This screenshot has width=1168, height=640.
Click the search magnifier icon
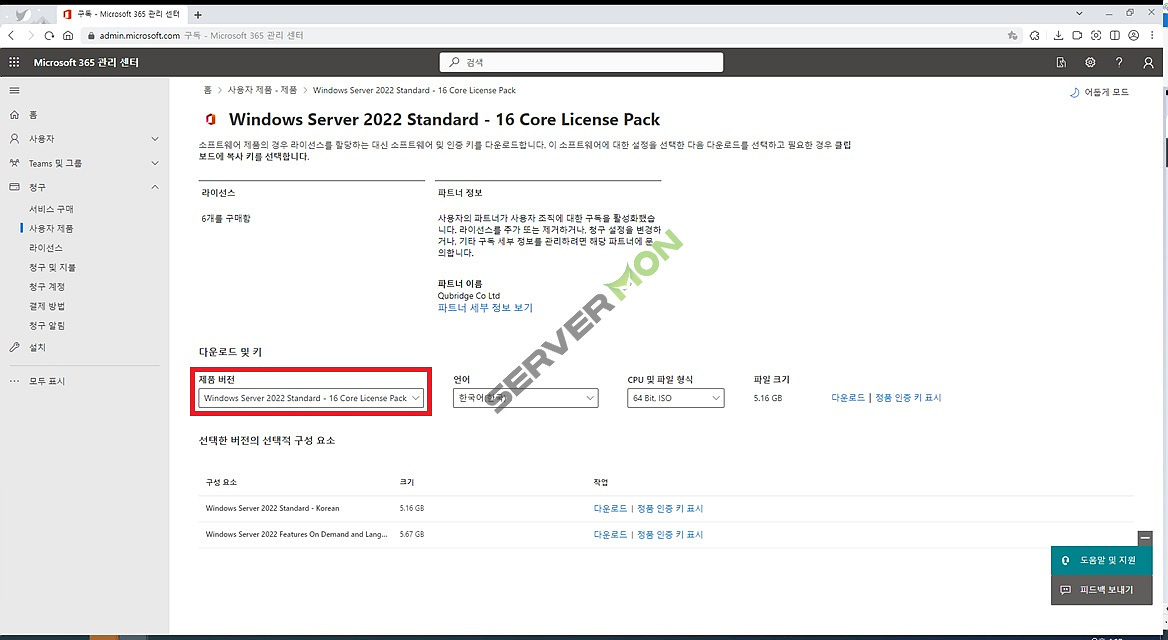(x=454, y=63)
